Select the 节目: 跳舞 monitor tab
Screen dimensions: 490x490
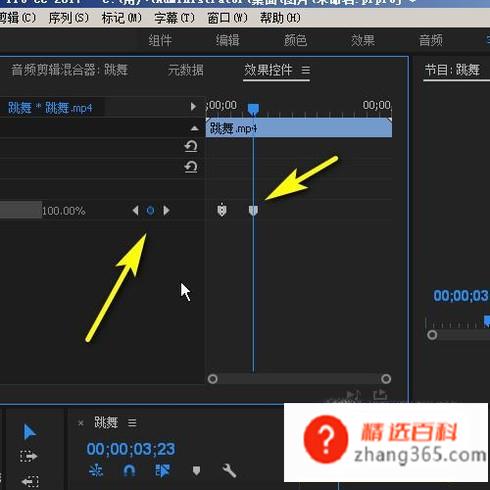[452, 70]
